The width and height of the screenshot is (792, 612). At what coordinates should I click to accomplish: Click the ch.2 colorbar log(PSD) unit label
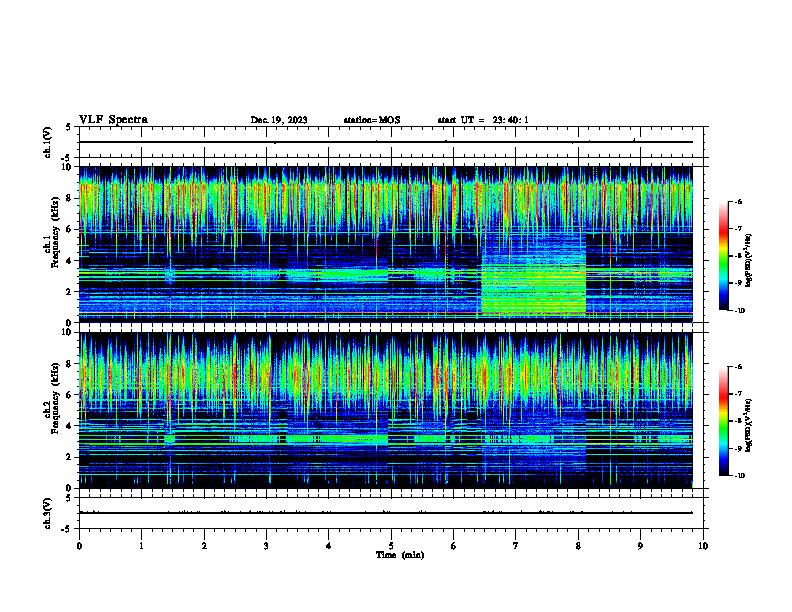(749, 425)
